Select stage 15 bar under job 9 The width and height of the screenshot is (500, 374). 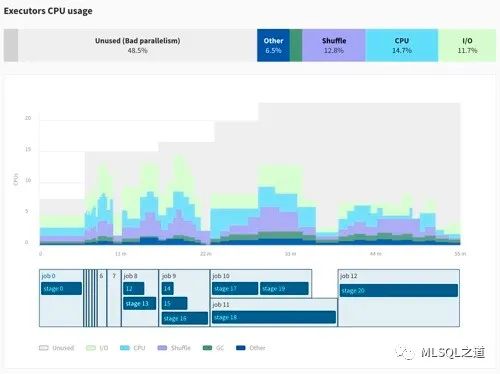(x=174, y=304)
